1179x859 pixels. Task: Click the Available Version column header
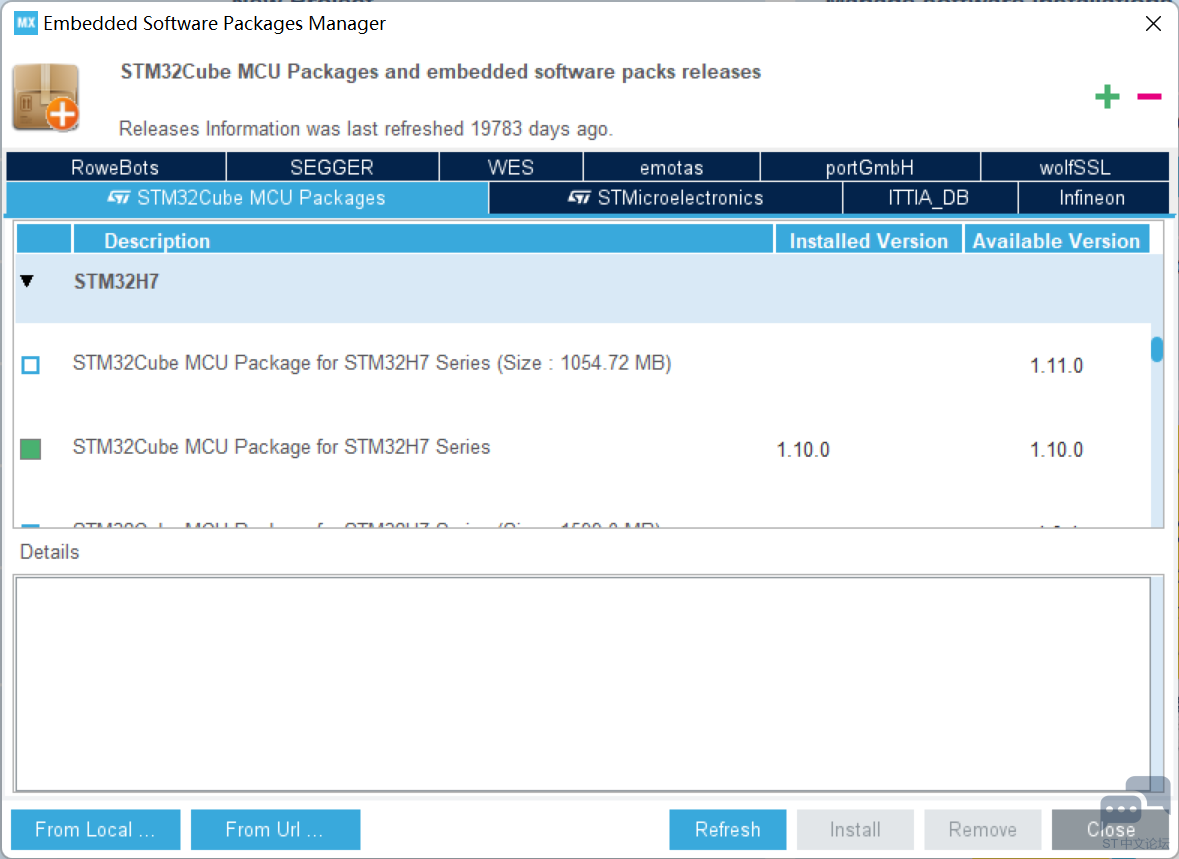[x=1056, y=240]
